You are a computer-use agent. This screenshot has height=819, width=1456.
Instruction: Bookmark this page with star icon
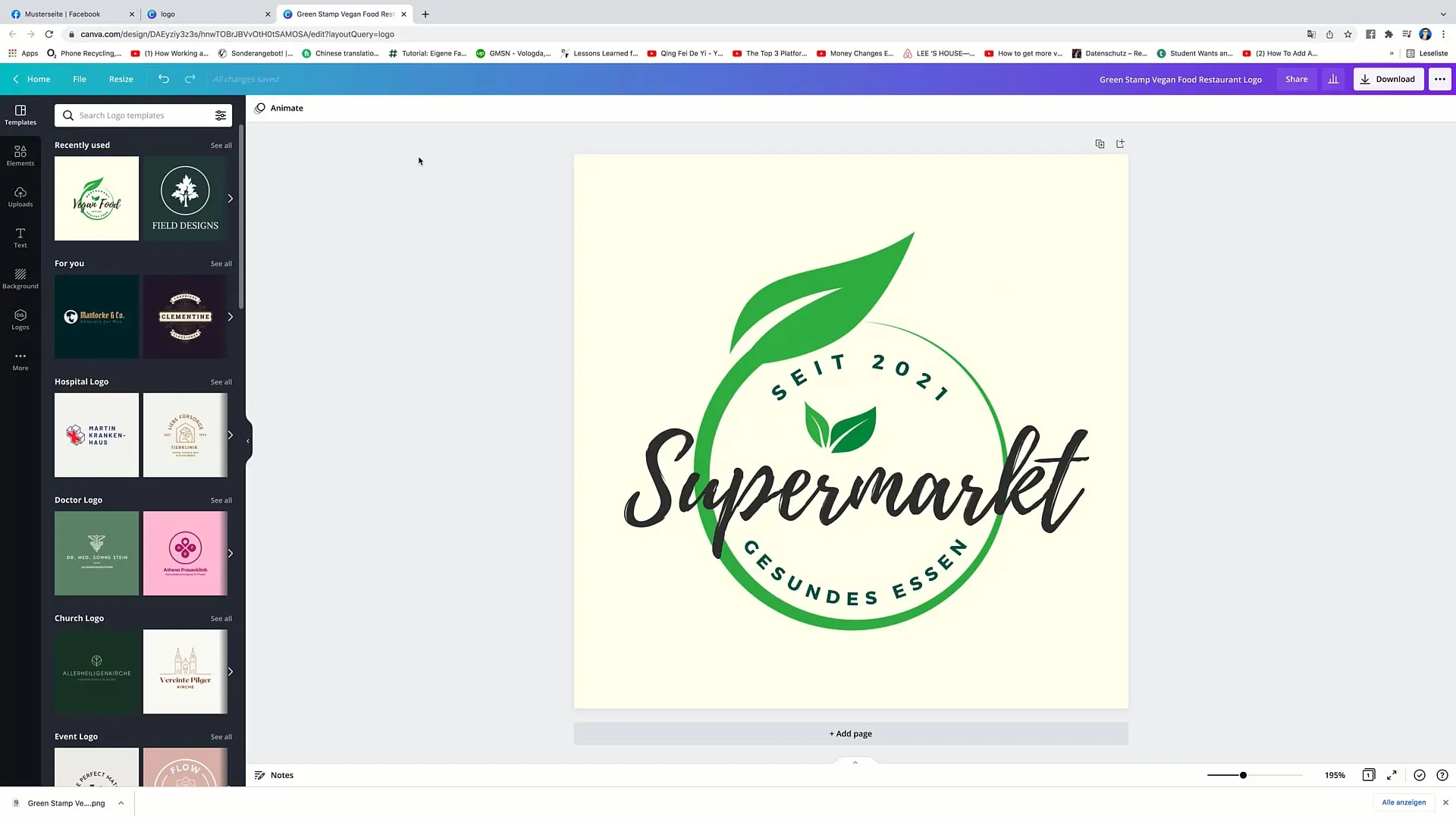[x=1348, y=34]
